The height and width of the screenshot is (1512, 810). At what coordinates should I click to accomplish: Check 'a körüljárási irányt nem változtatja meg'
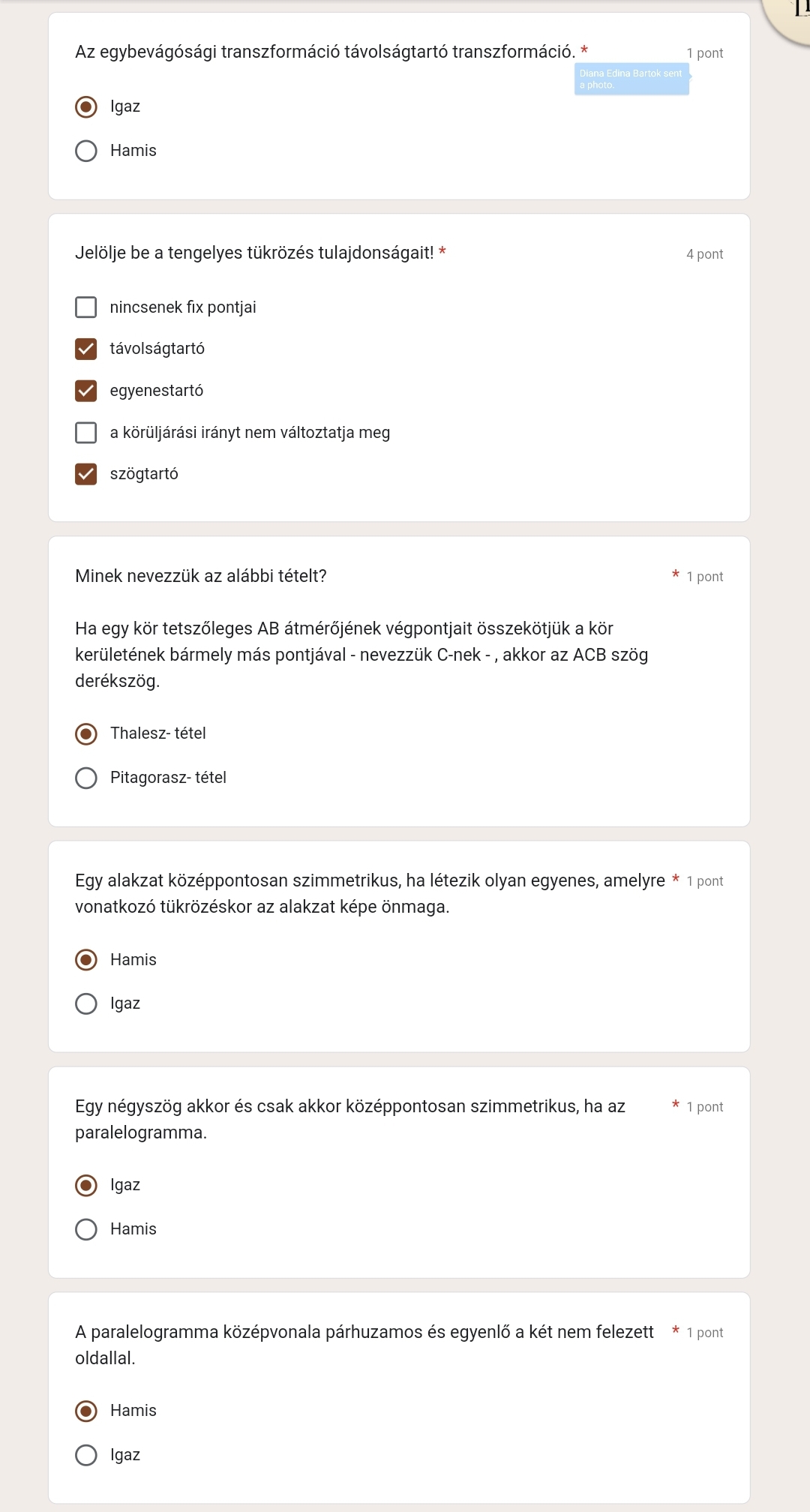86,433
